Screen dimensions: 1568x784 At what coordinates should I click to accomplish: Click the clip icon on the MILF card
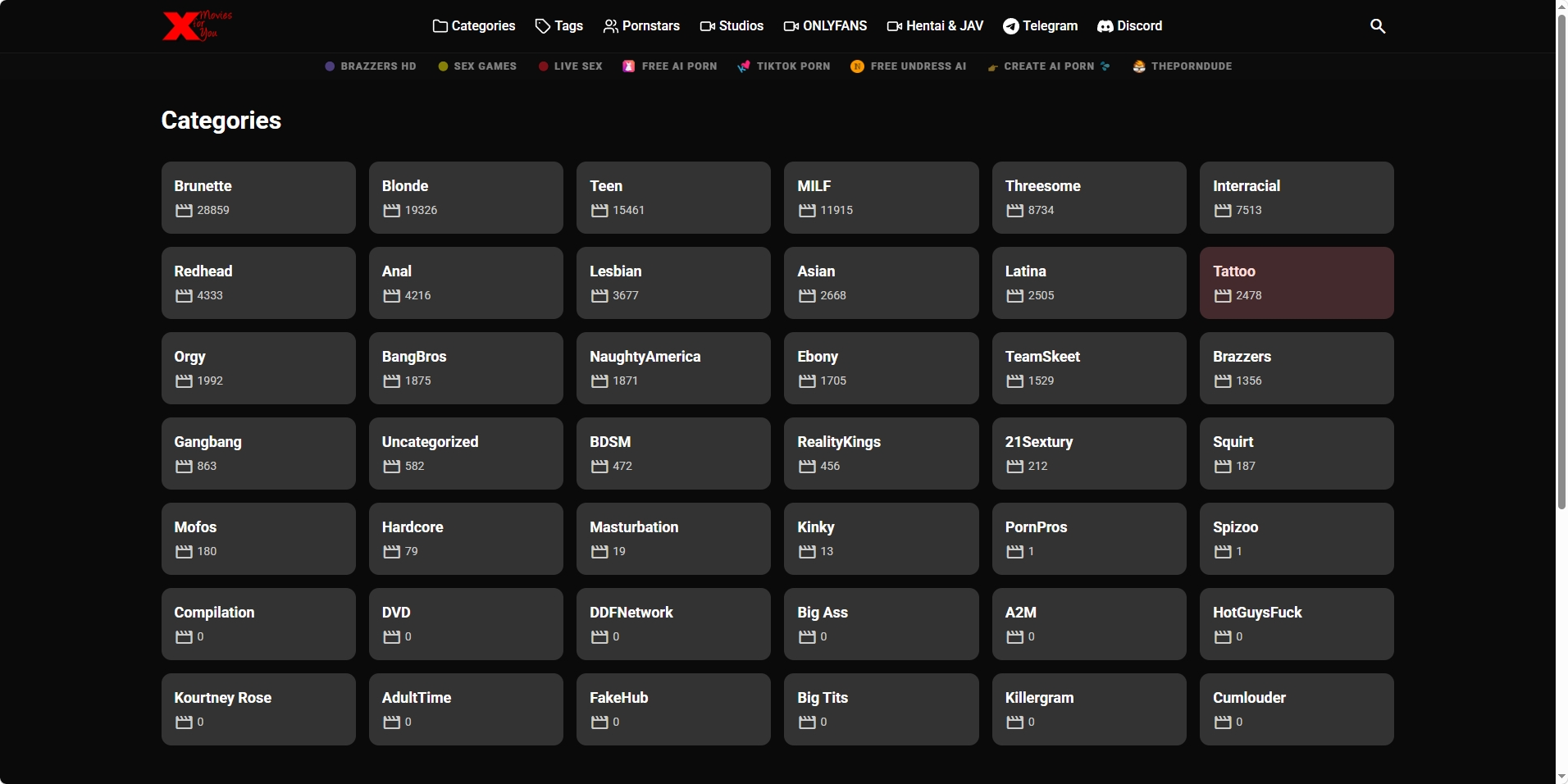tap(807, 211)
